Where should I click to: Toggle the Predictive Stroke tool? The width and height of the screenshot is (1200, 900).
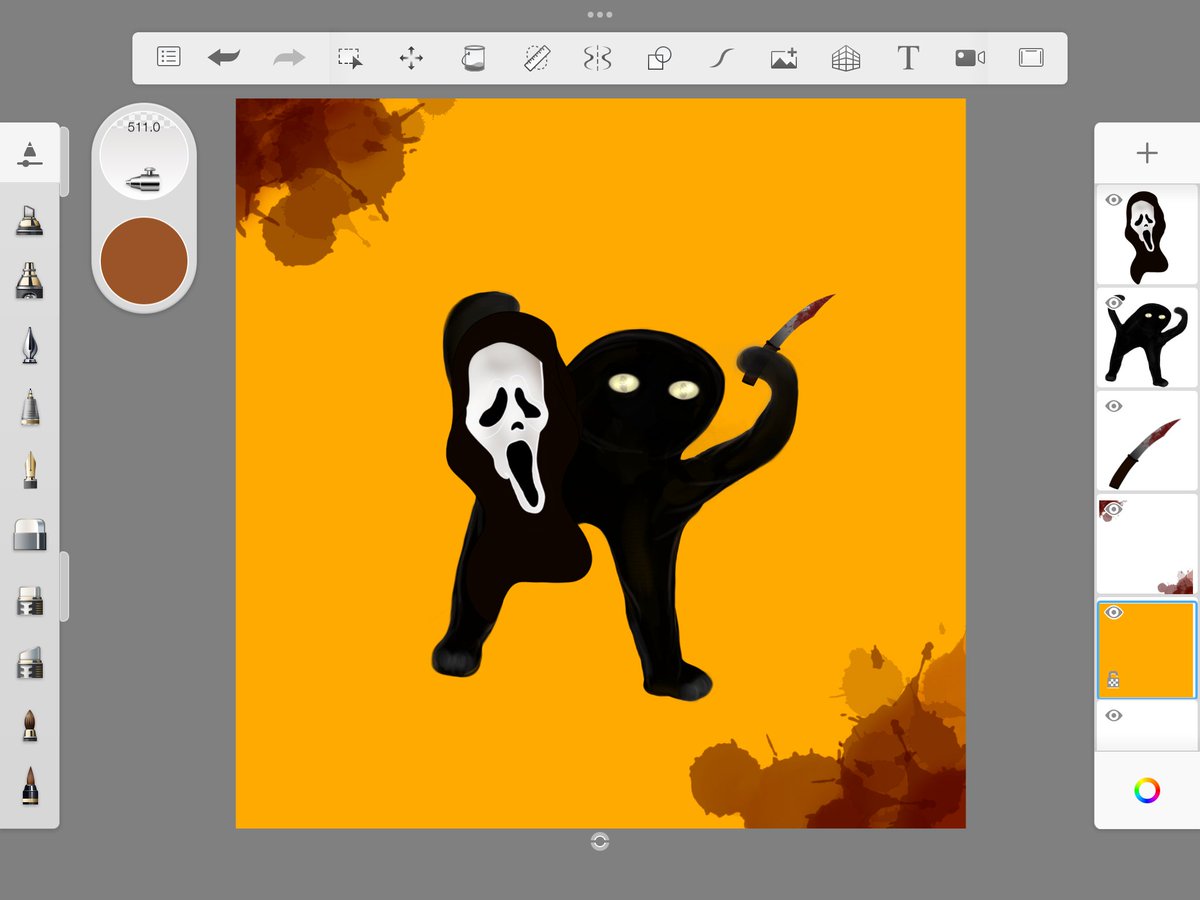point(721,58)
